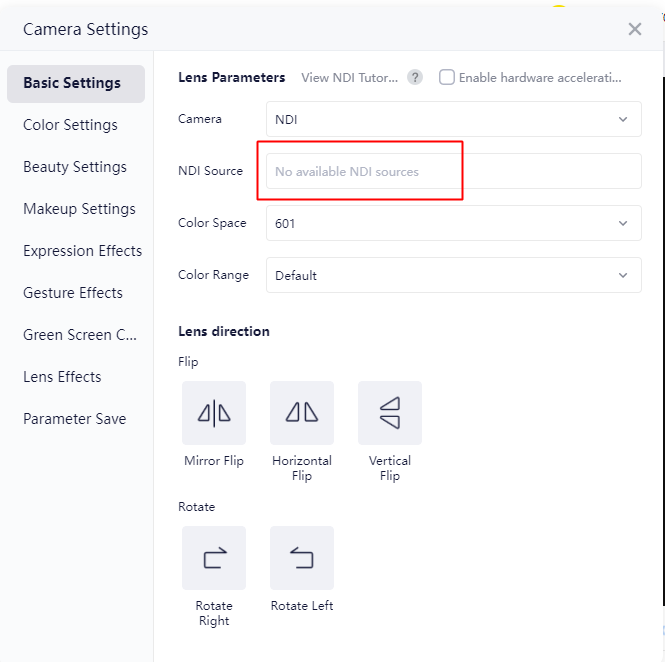Image resolution: width=665 pixels, height=662 pixels.
Task: Select Expression Effects in sidebar
Action: pos(82,251)
